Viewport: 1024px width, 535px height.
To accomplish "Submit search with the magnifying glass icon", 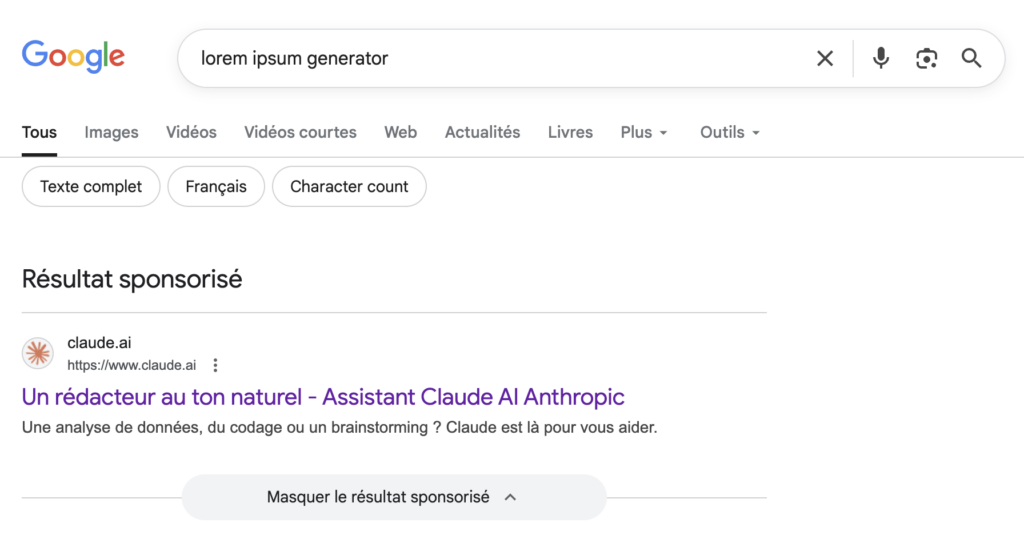I will pos(971,58).
